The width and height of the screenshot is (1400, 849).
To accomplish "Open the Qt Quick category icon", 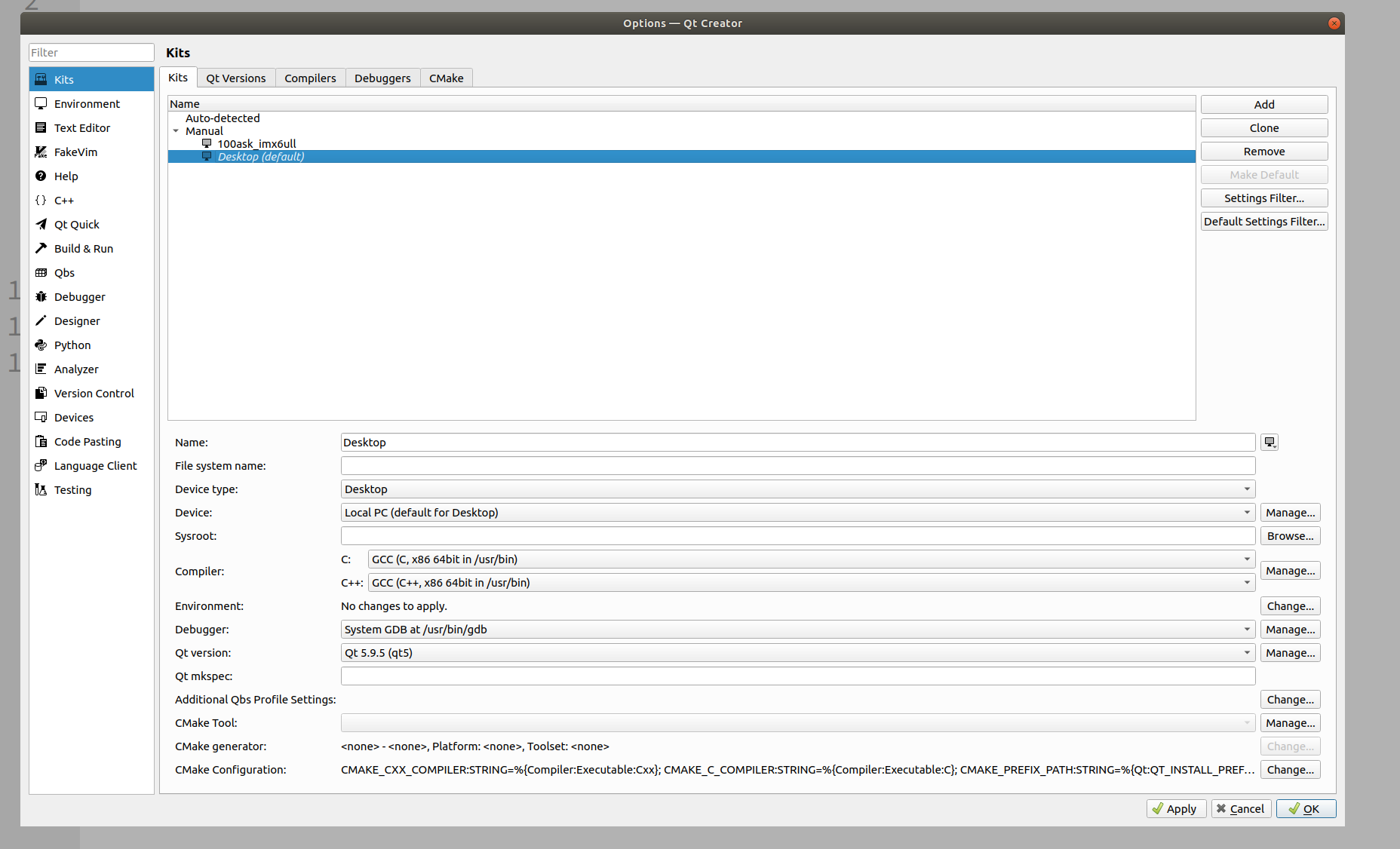I will pyautogui.click(x=41, y=224).
